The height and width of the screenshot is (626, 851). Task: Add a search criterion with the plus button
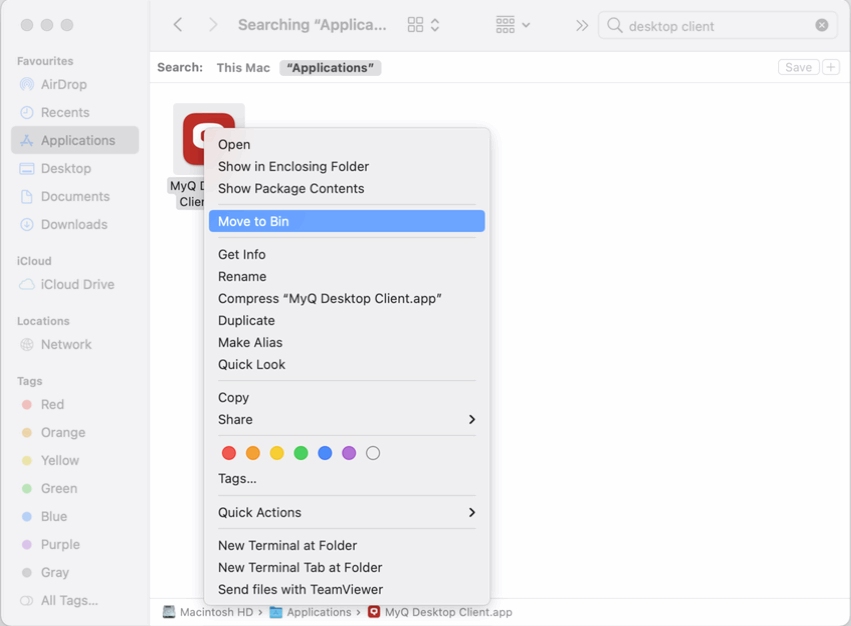click(830, 67)
